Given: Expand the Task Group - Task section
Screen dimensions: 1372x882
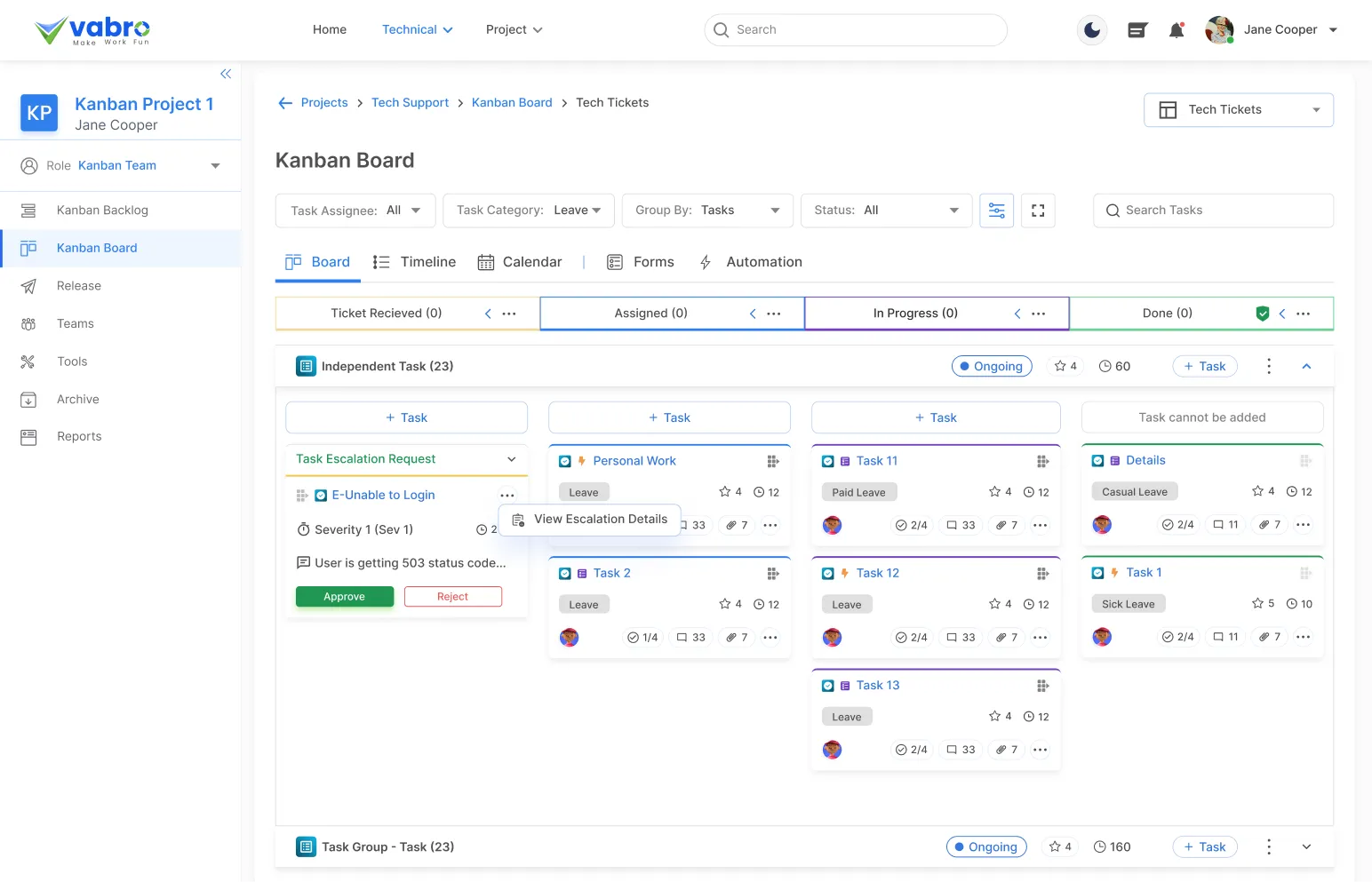Looking at the screenshot, I should click(1306, 846).
